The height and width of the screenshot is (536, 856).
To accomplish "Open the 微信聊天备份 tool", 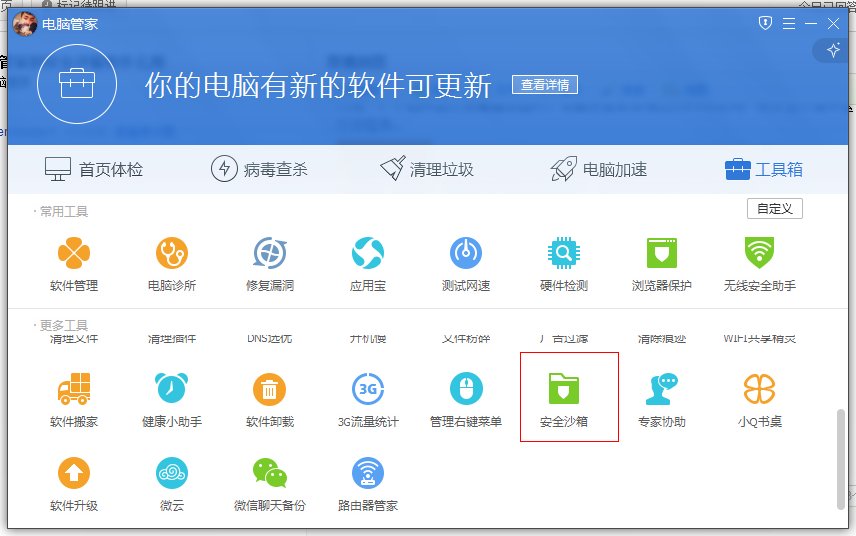I will (x=270, y=484).
